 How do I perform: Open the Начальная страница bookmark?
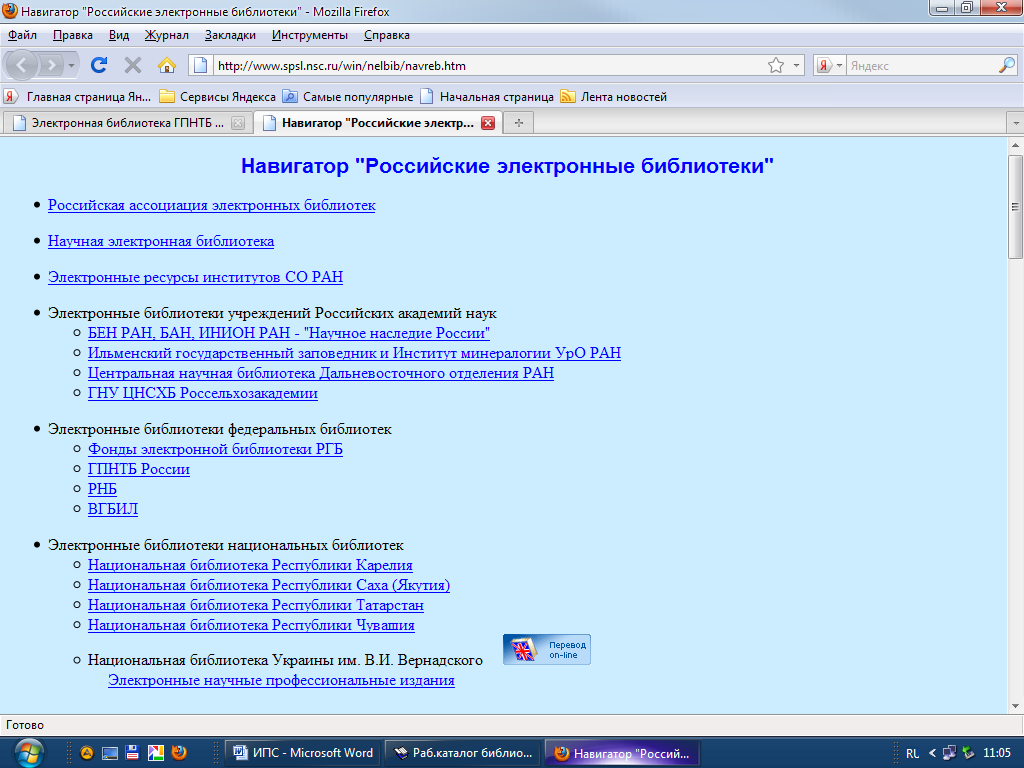tap(487, 97)
